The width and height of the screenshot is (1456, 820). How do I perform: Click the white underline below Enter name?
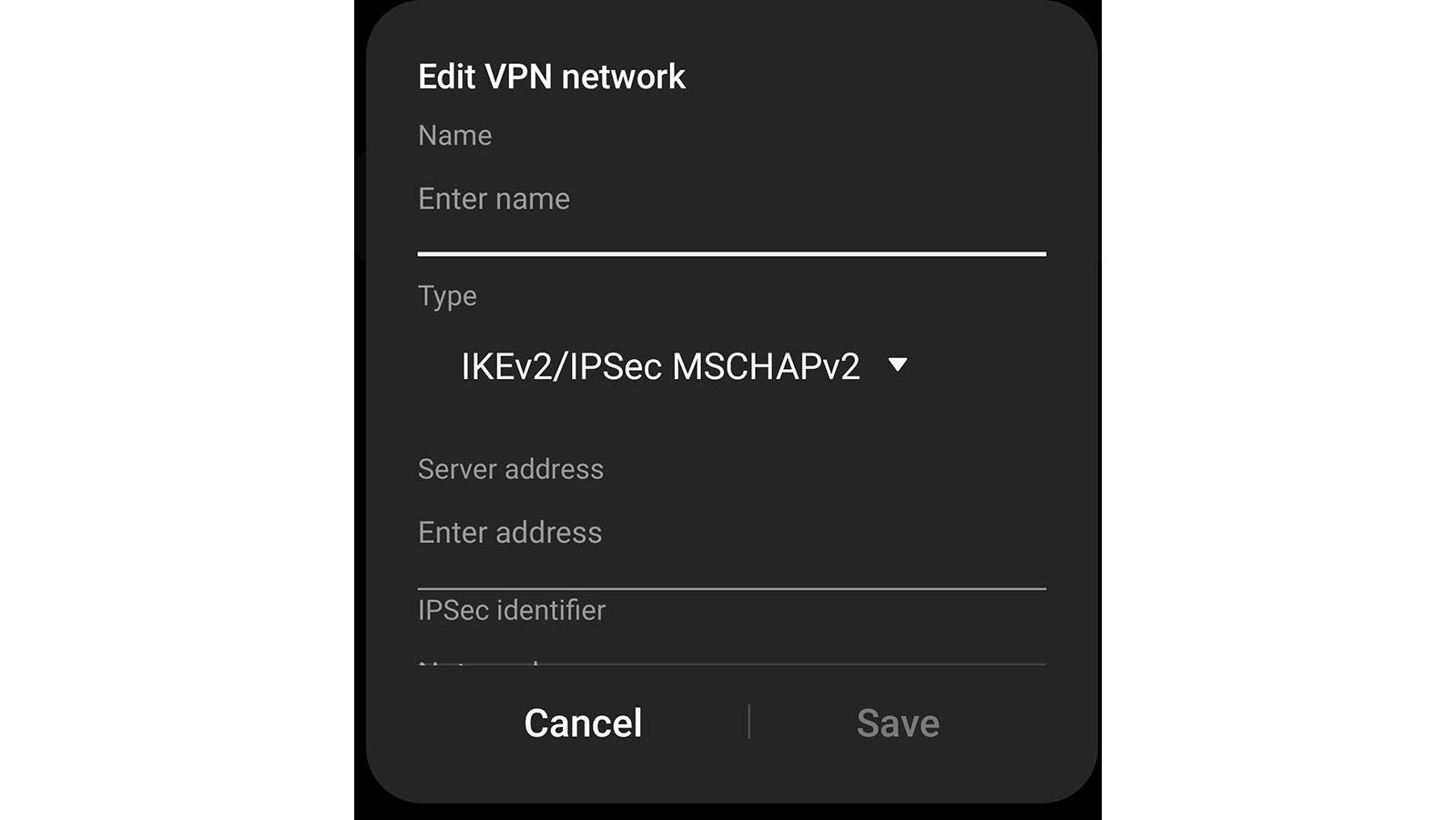pos(731,253)
